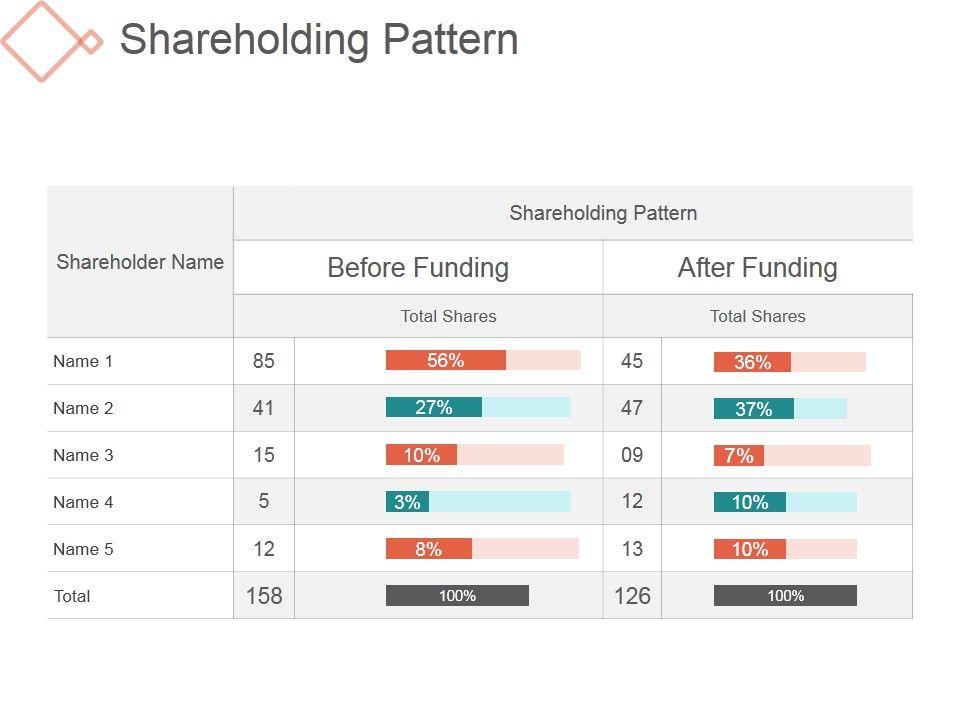Click the Total row label
This screenshot has height=720, width=960.
[x=72, y=596]
